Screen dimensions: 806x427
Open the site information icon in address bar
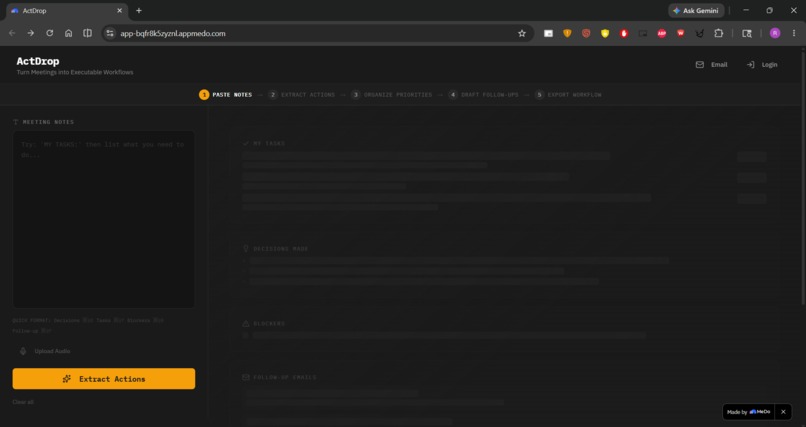point(109,33)
